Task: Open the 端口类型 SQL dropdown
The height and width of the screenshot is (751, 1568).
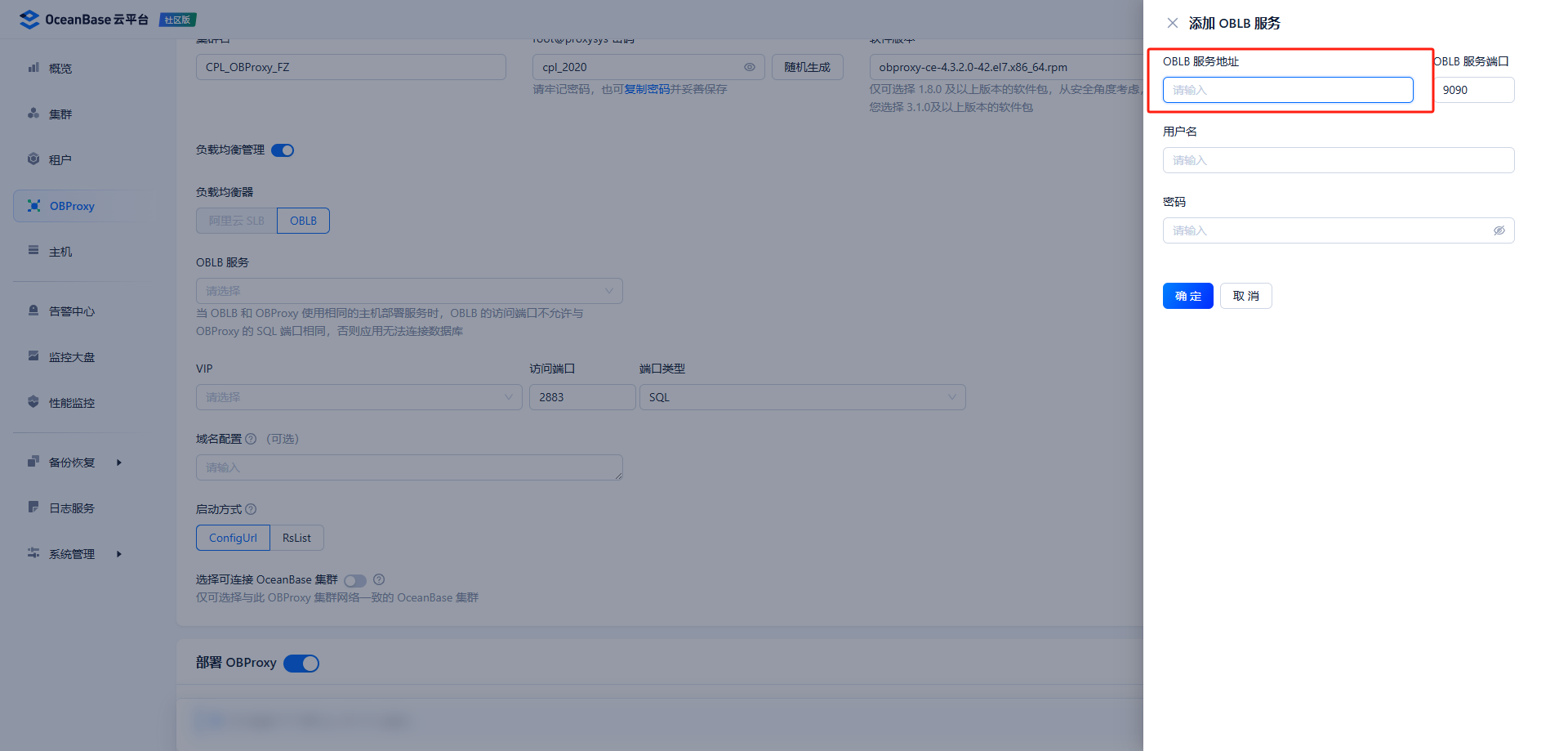Action: coord(803,397)
